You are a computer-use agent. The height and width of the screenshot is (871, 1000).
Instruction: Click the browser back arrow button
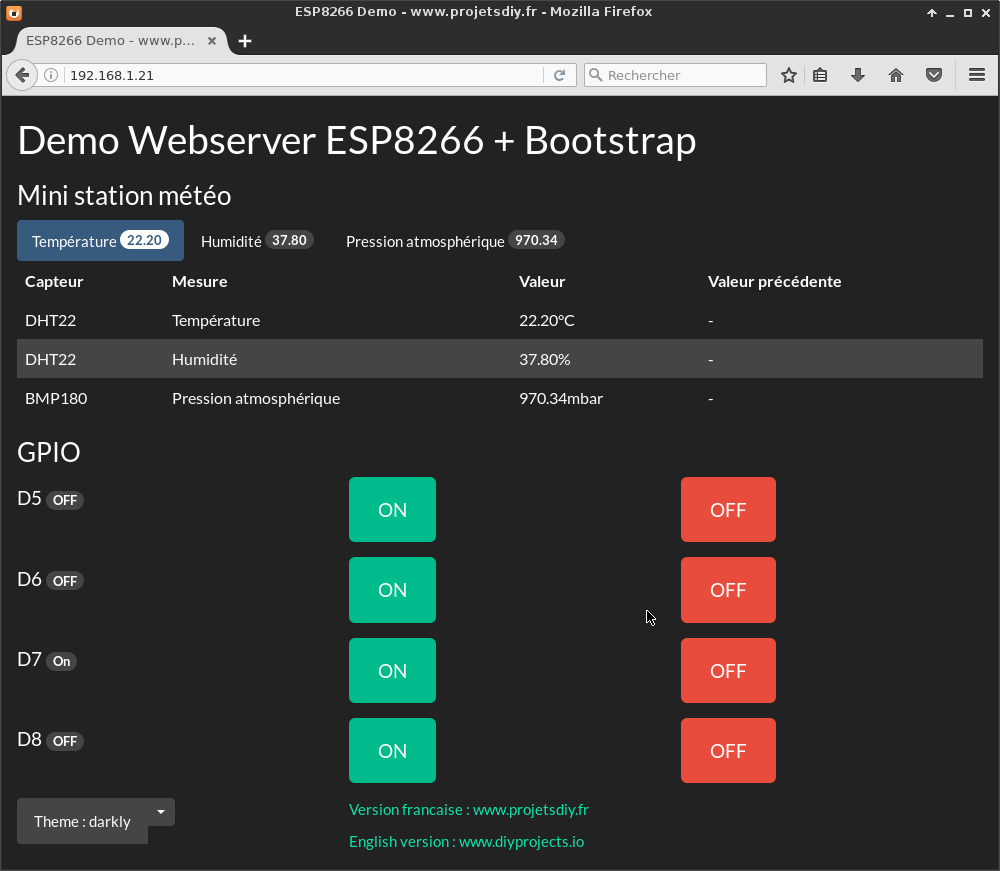click(22, 75)
